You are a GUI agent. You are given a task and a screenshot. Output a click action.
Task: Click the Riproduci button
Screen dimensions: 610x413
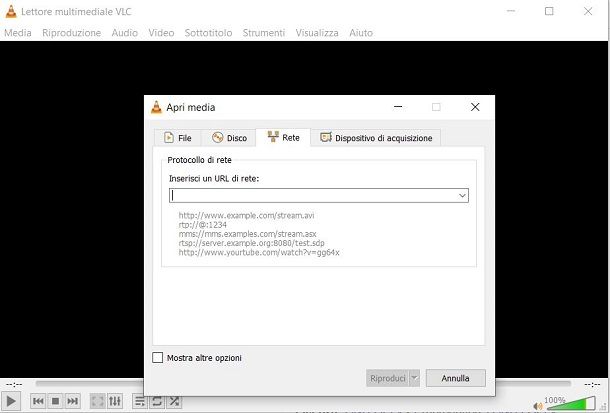(387, 378)
